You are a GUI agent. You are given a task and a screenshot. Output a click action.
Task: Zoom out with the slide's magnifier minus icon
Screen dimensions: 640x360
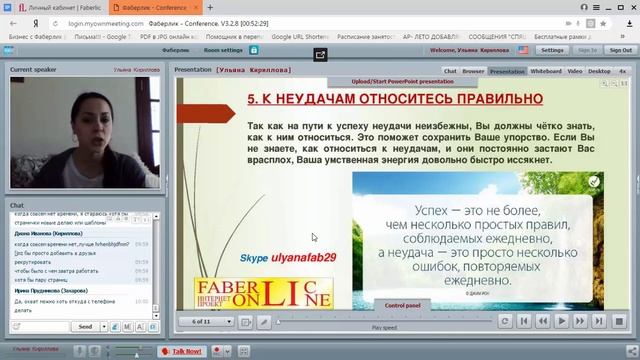[614, 83]
